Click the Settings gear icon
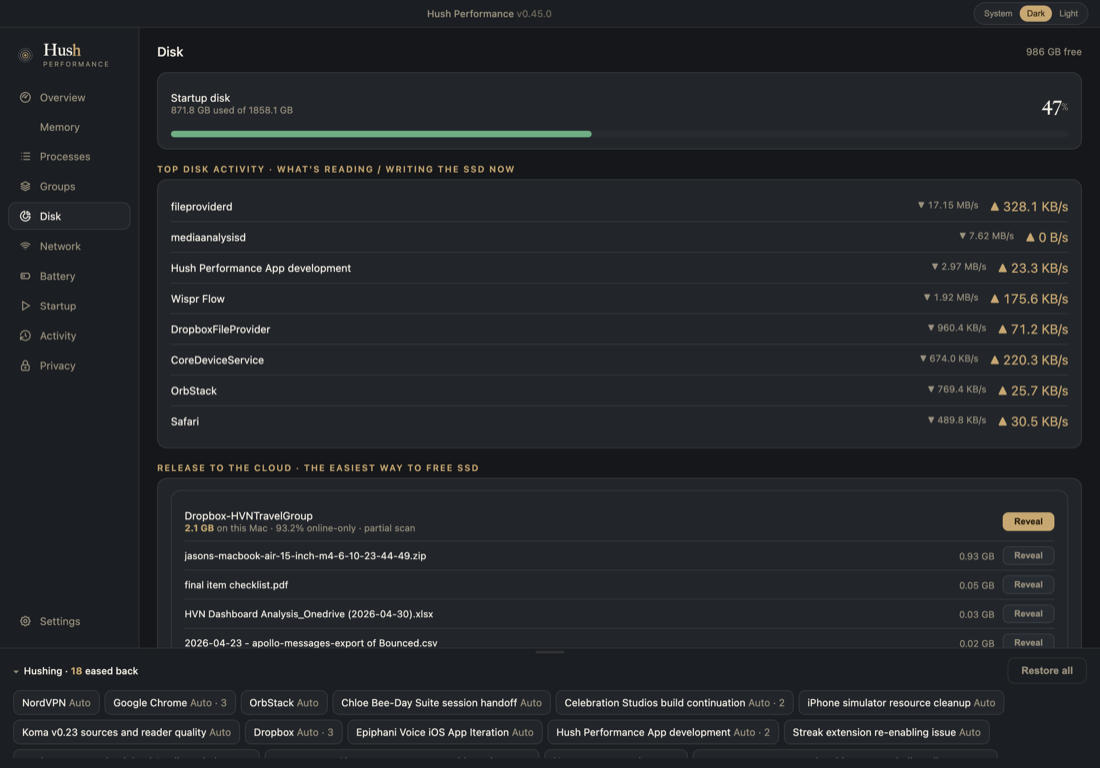 (25, 621)
